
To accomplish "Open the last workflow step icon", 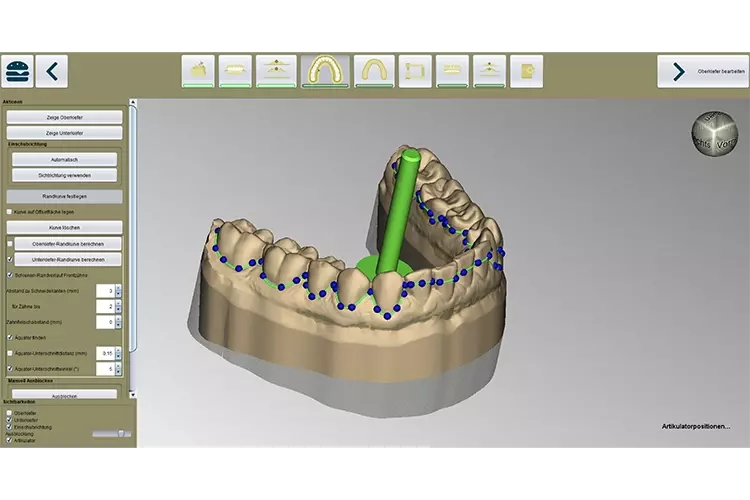I will pos(526,70).
